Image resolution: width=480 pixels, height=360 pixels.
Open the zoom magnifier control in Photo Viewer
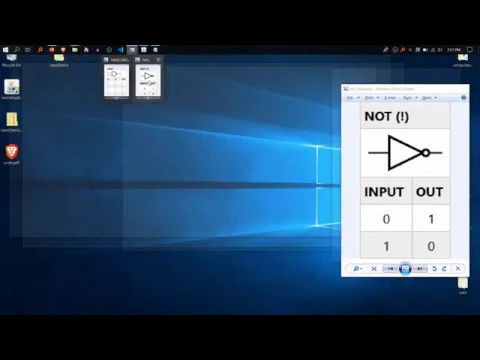click(357, 269)
